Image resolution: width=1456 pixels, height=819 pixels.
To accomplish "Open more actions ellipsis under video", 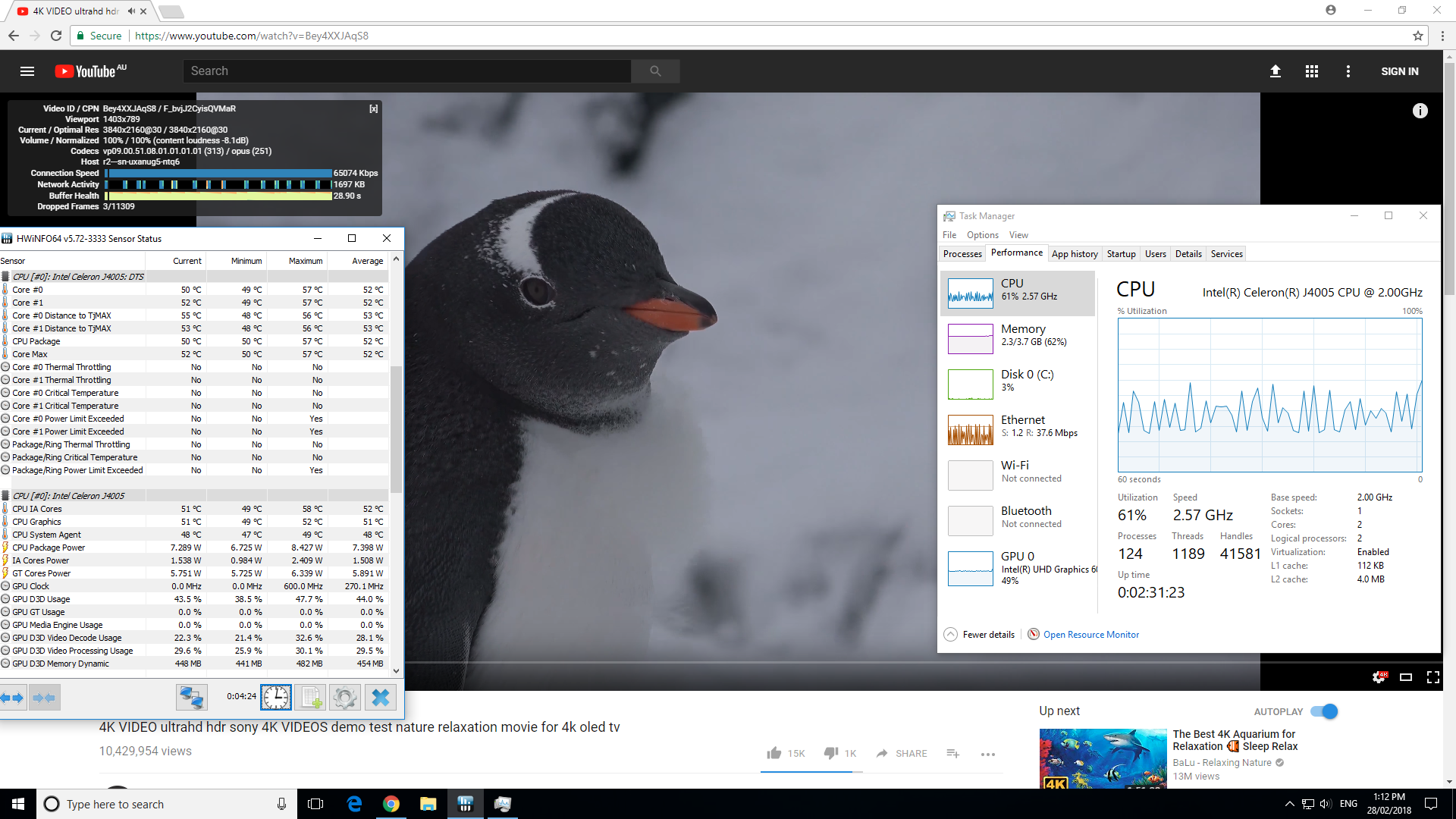I will 988,754.
